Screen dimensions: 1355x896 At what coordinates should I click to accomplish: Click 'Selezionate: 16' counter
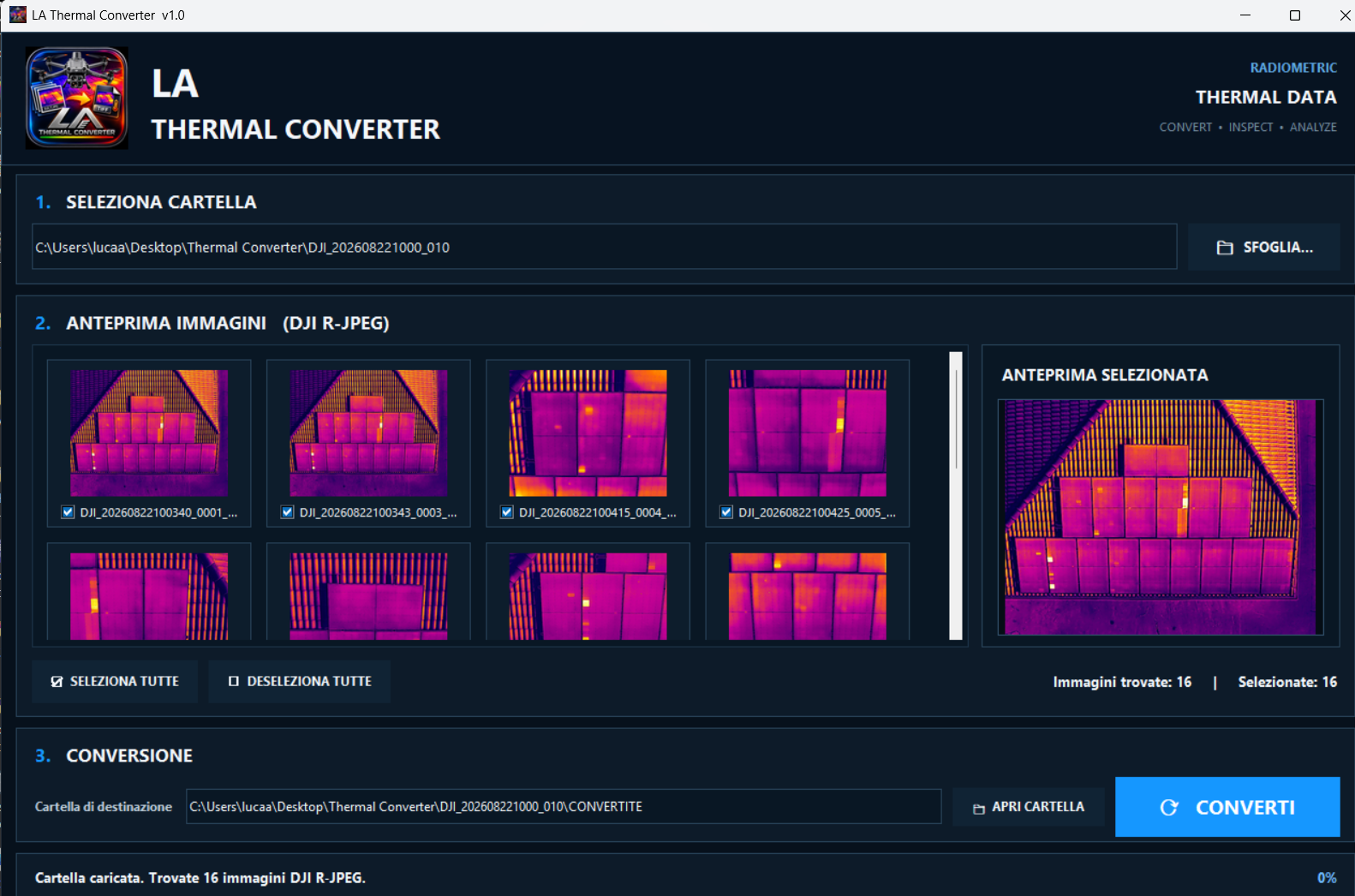click(x=1287, y=682)
